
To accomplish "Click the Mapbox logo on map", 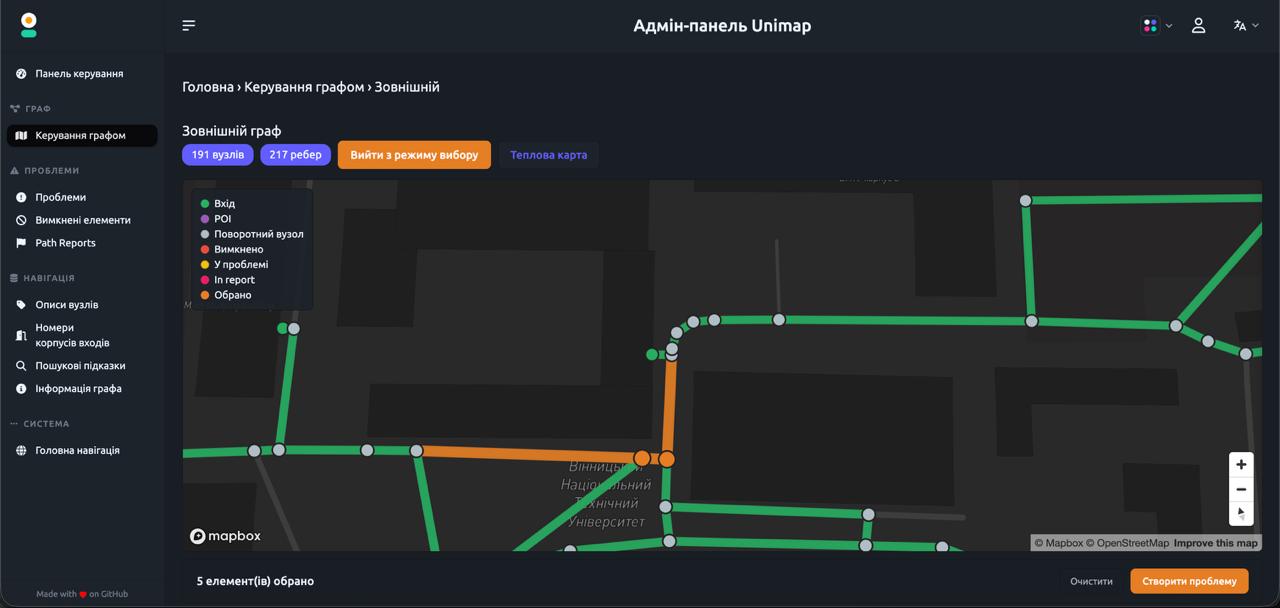I will pos(226,536).
